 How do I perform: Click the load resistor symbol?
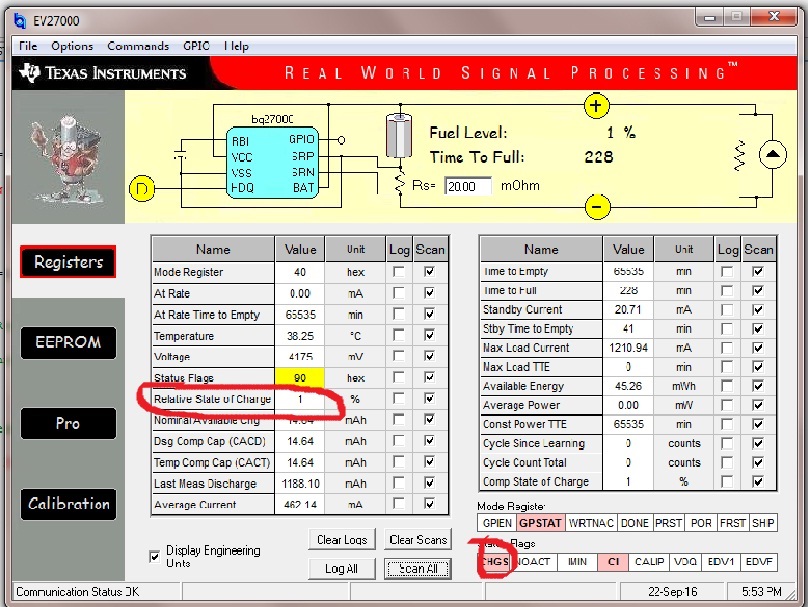point(740,155)
